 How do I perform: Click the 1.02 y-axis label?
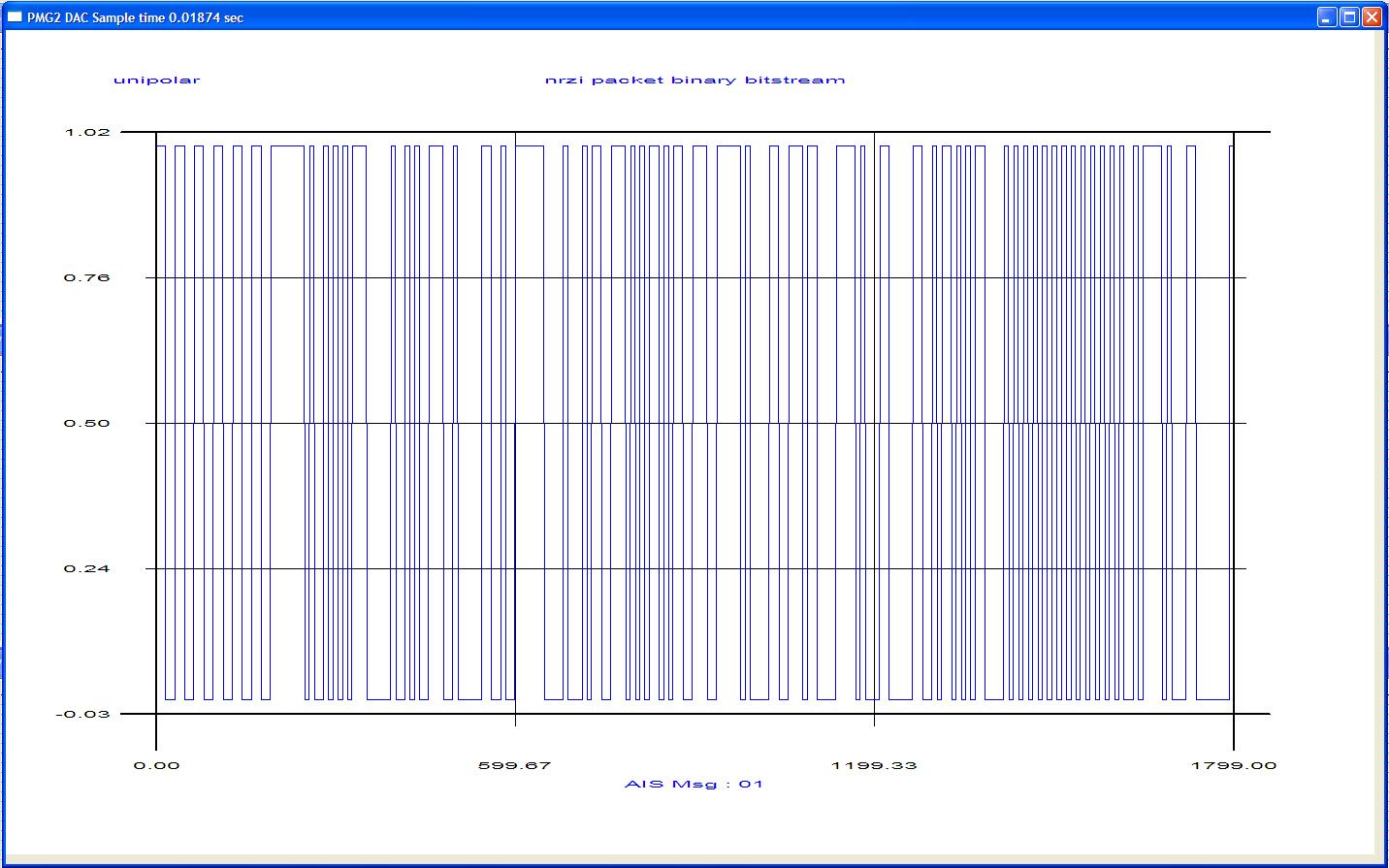87,132
